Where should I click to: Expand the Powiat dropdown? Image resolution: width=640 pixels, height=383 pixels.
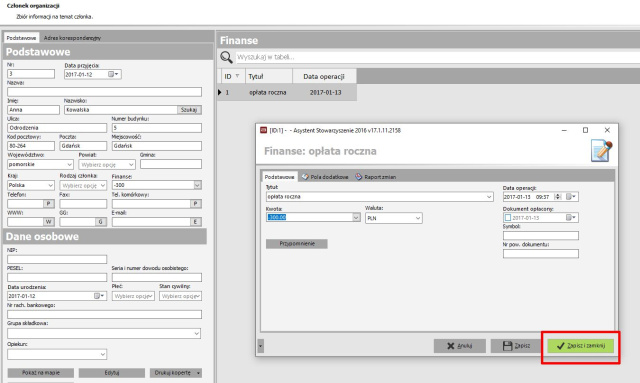(131, 165)
